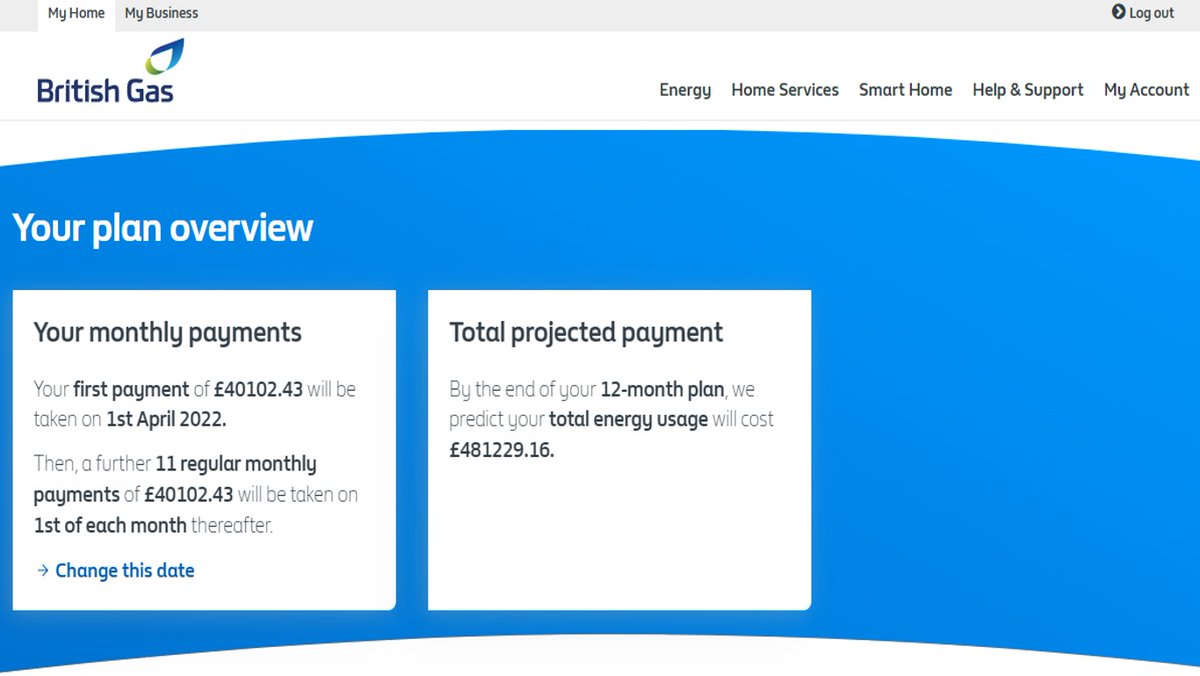The width and height of the screenshot is (1200, 676).
Task: Open the My Account menu
Action: (x=1146, y=90)
